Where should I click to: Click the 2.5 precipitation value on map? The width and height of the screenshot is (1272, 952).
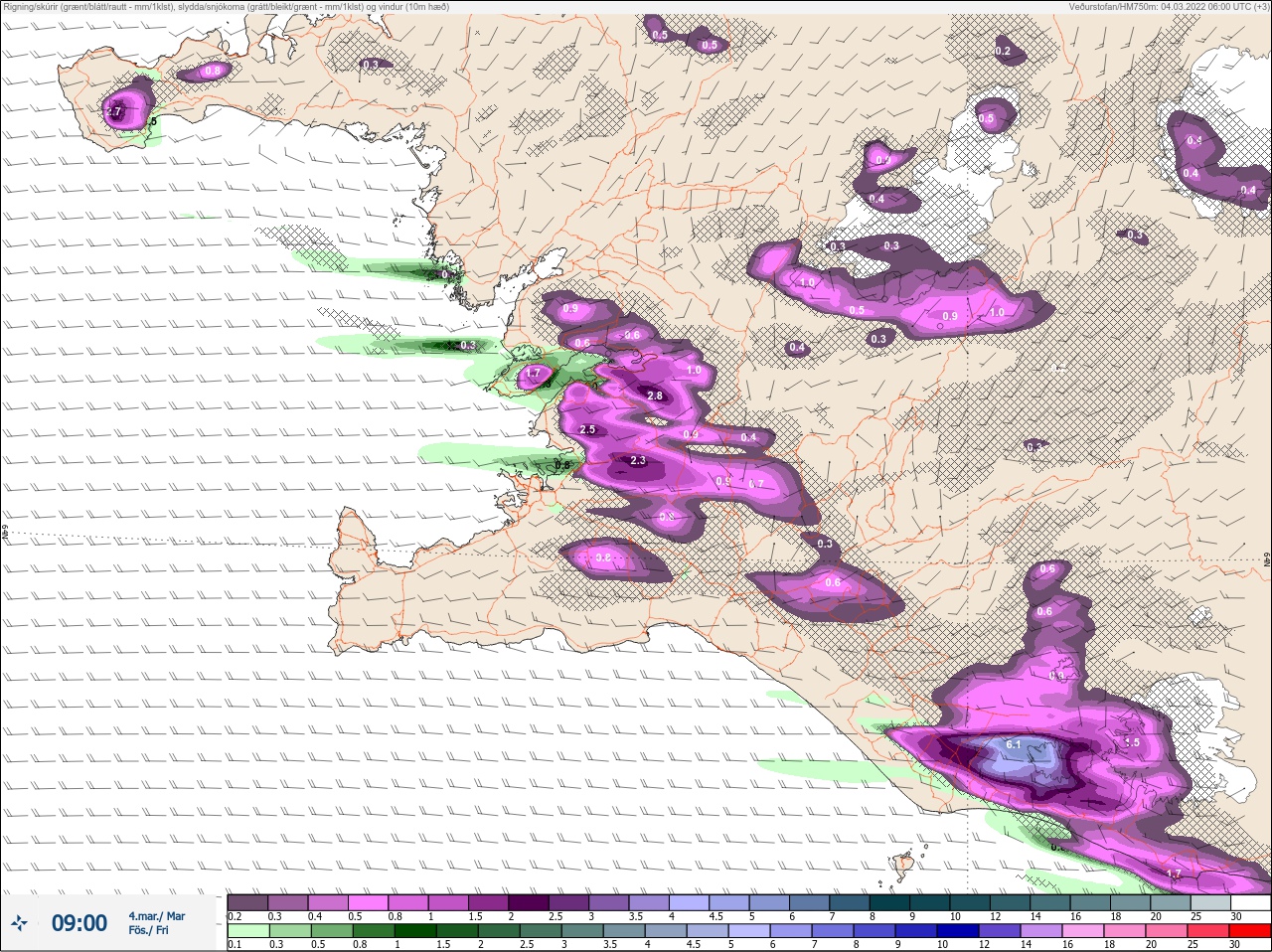click(x=587, y=429)
